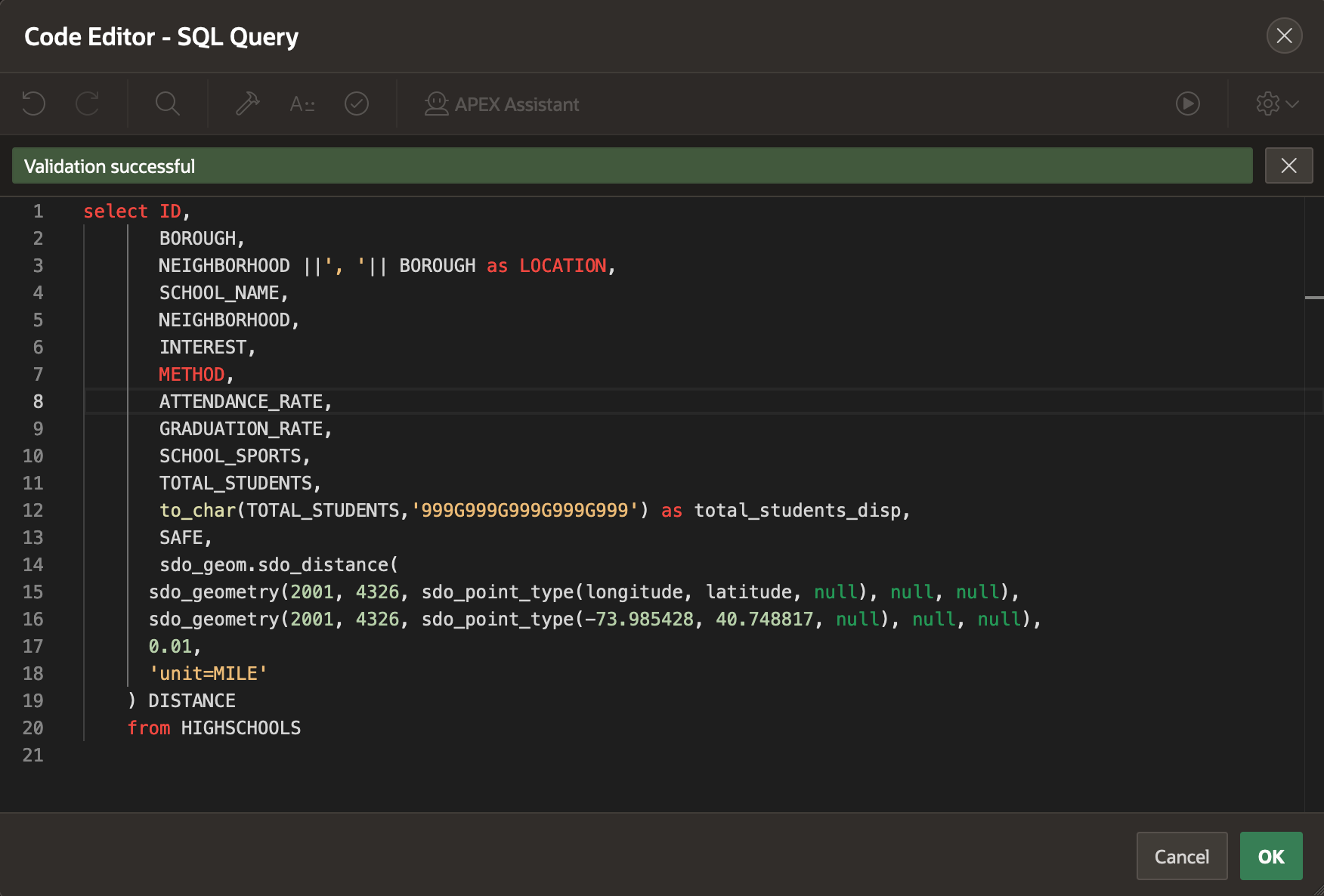Close the Code Editor dialog

click(1284, 36)
